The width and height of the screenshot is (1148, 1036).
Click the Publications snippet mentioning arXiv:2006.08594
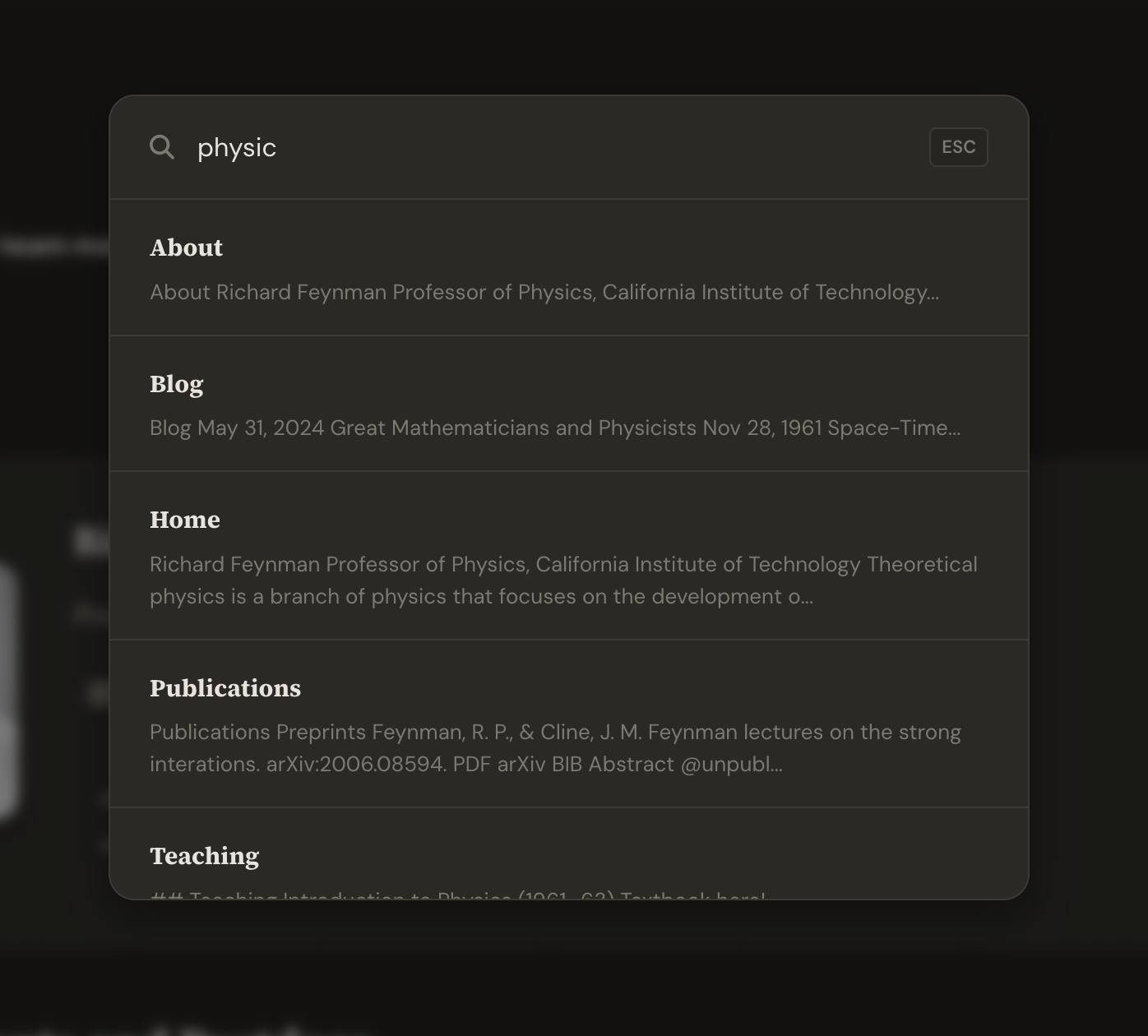(555, 748)
